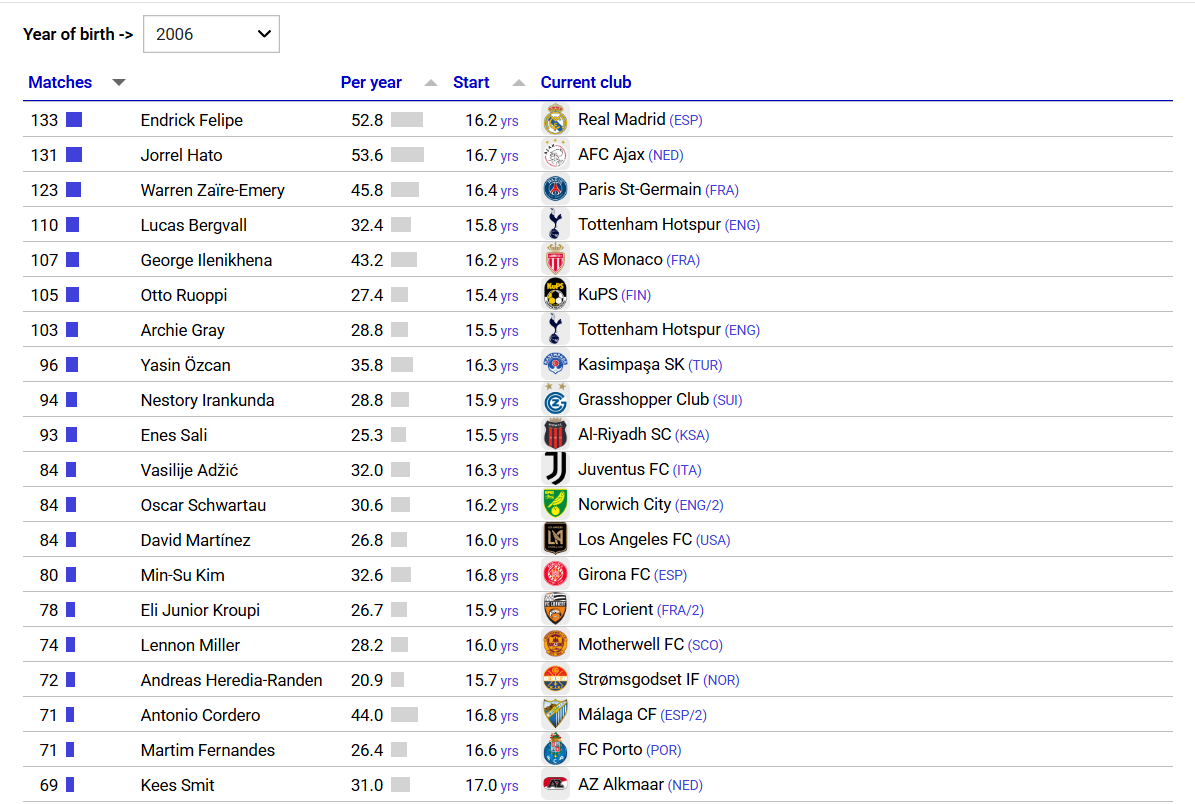Click Tottenham crest in Archie Gray row

click(x=556, y=330)
